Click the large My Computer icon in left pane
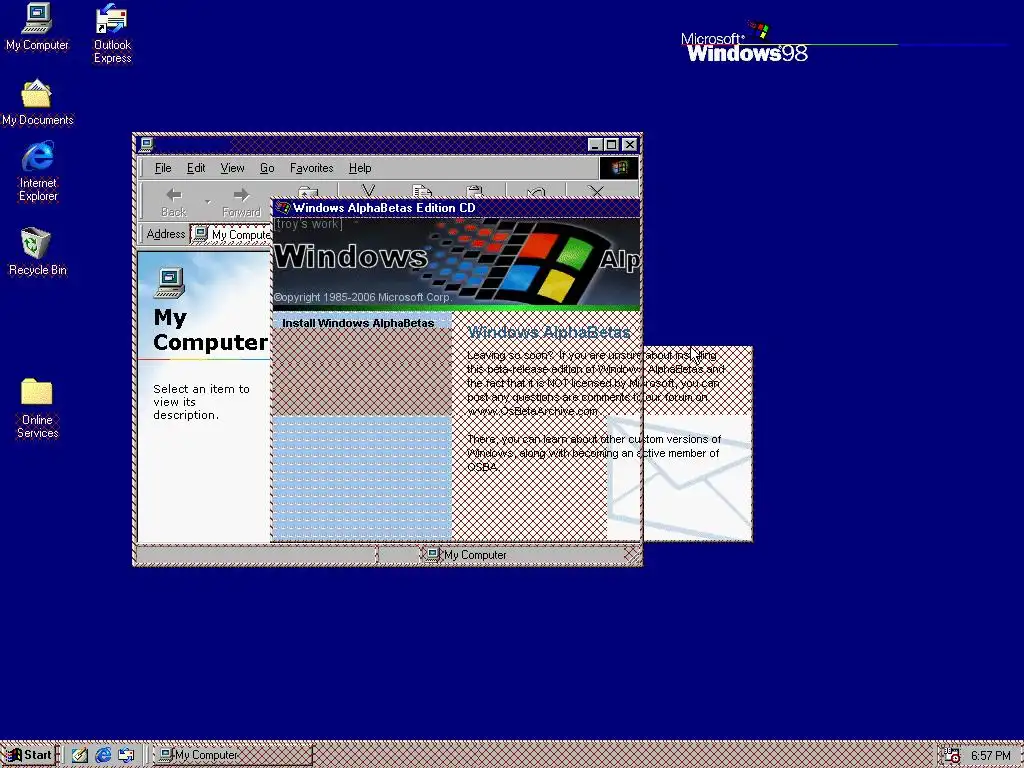 coord(170,283)
